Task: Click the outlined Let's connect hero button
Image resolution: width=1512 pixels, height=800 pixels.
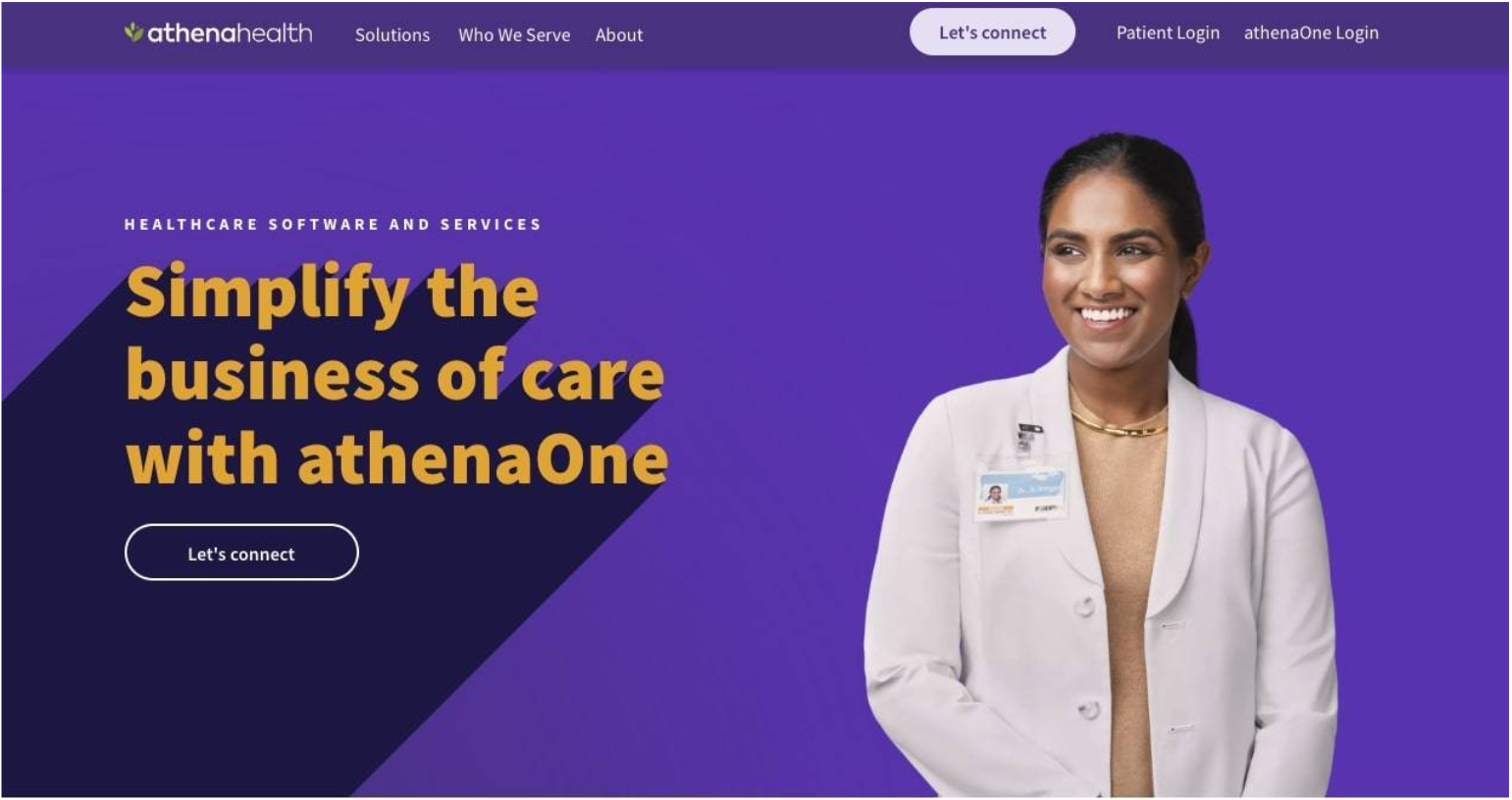Action: point(241,553)
